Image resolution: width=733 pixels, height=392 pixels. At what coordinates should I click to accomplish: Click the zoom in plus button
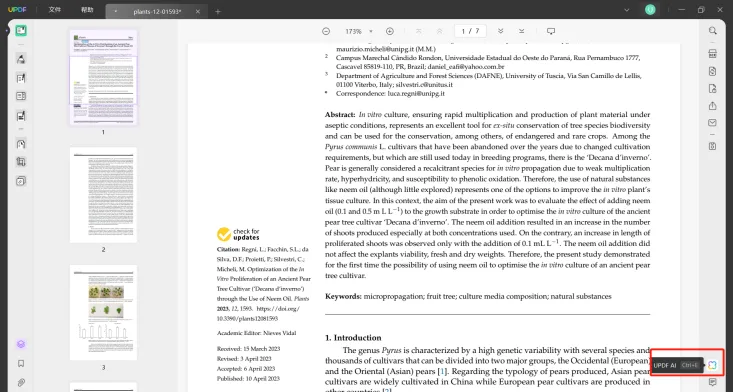tap(390, 31)
